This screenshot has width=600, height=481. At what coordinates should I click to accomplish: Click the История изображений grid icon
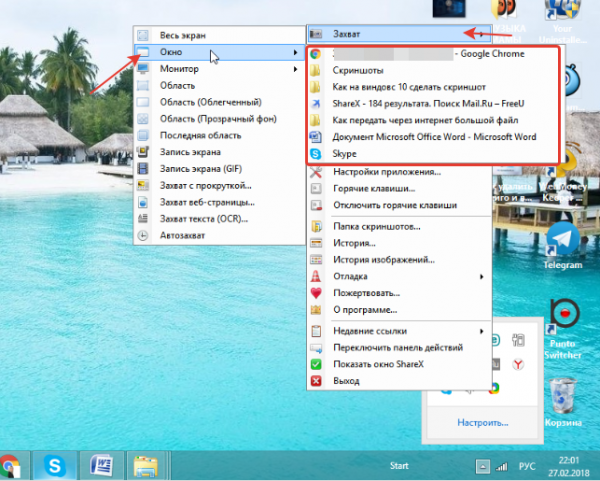point(316,260)
